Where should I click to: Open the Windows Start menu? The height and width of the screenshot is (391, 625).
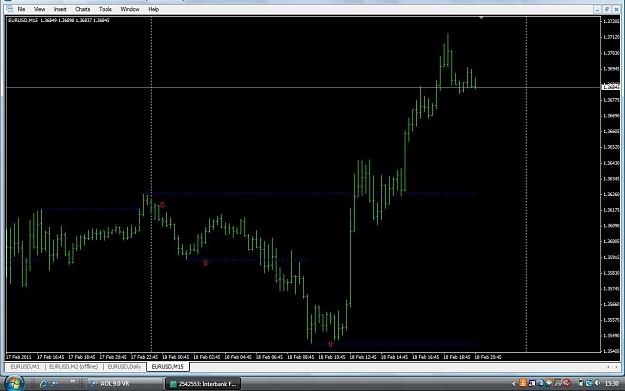(x=14, y=383)
